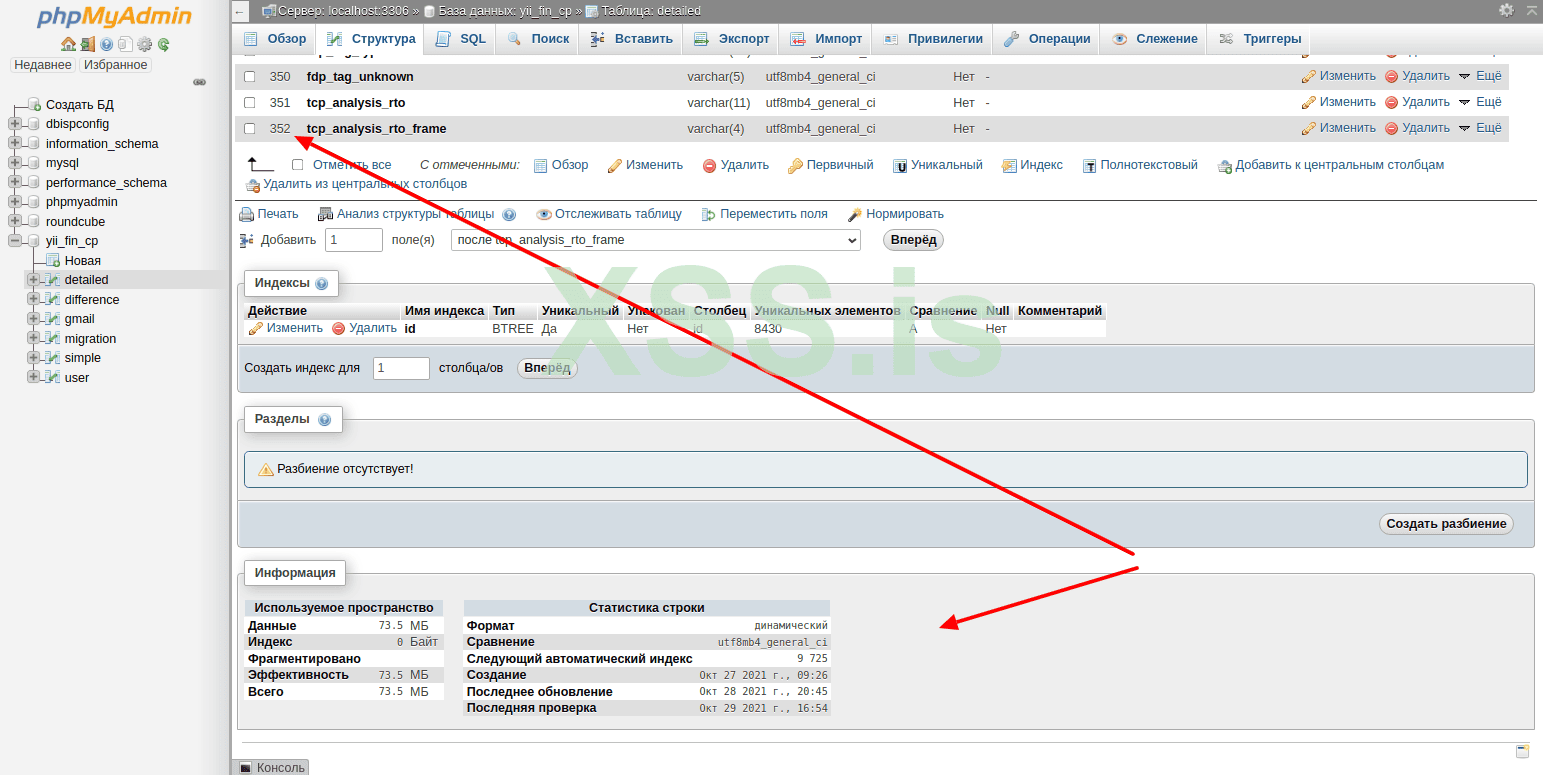Open the Консоль bar at the bottom

[x=271, y=767]
